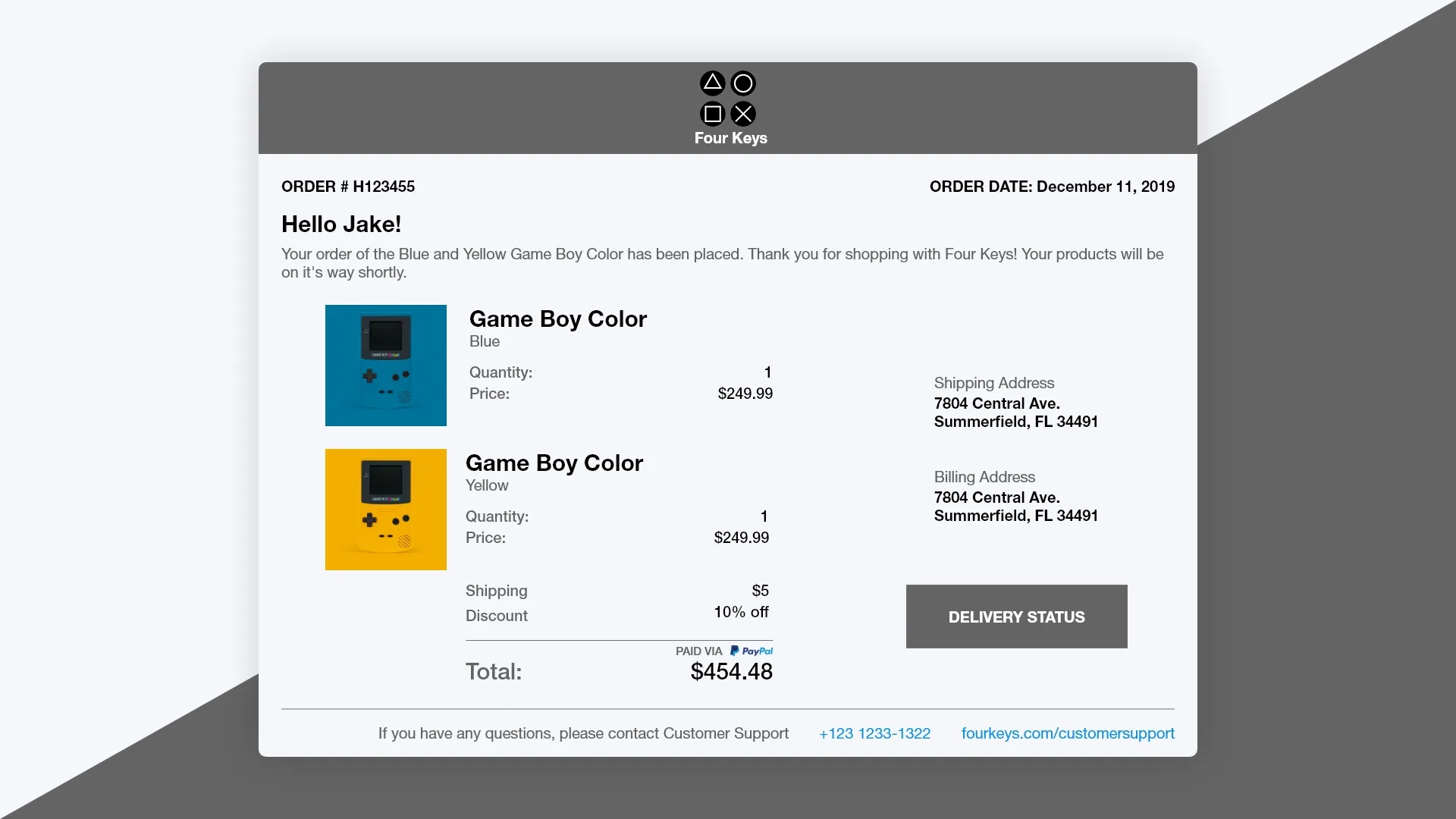The width and height of the screenshot is (1456, 819).
Task: Click the triangle icon in the logo
Action: pyautogui.click(x=712, y=83)
